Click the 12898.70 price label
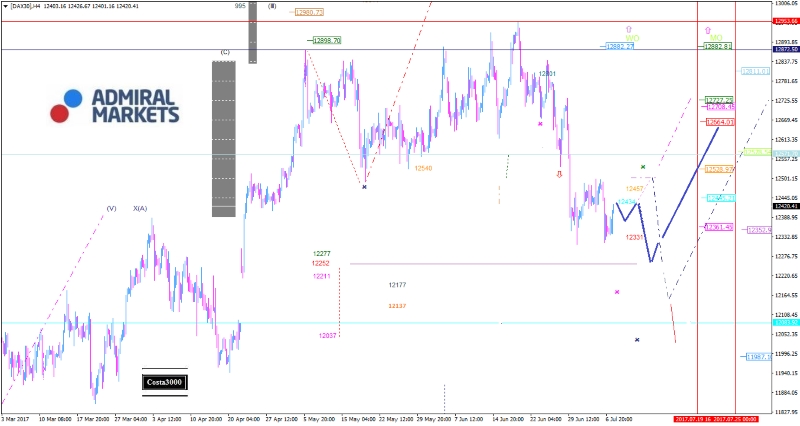Viewport: 800px width, 426px height. (x=327, y=40)
